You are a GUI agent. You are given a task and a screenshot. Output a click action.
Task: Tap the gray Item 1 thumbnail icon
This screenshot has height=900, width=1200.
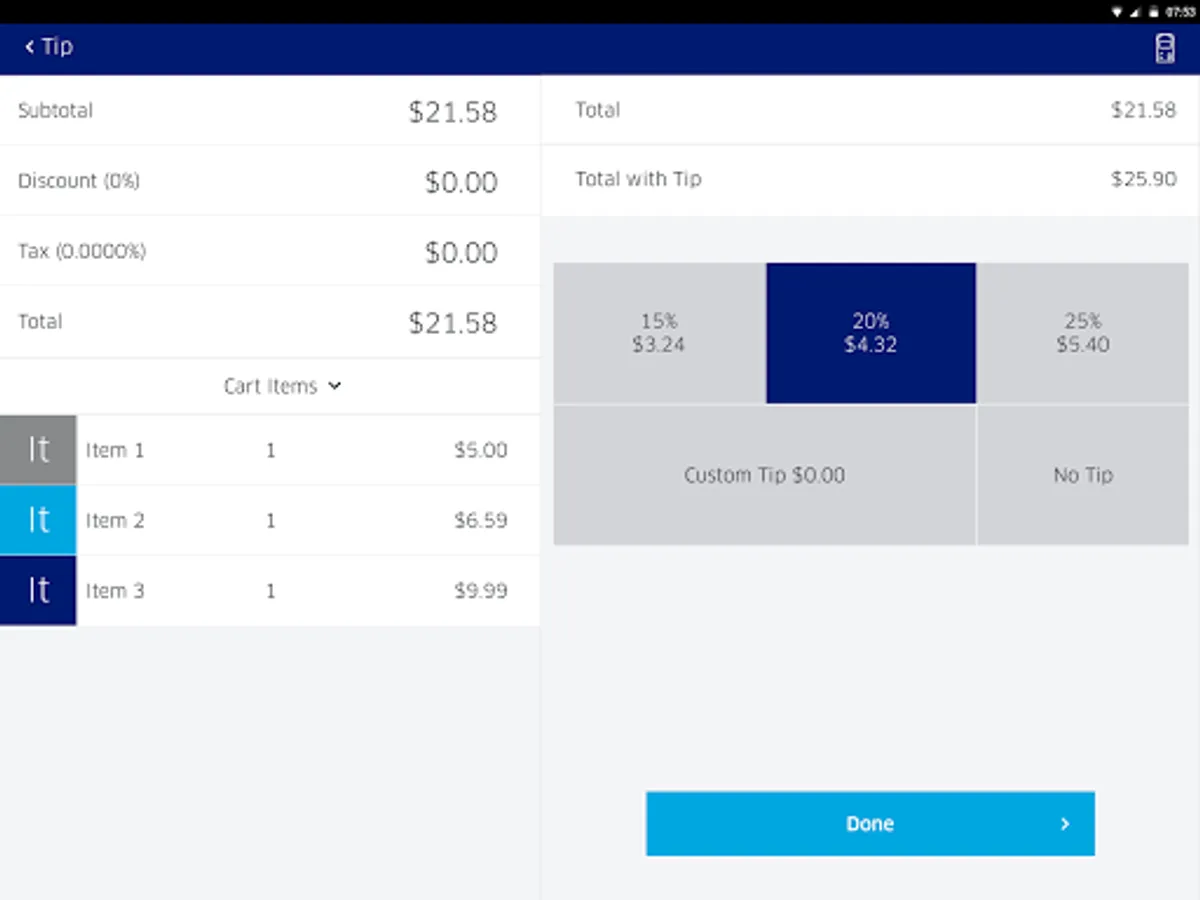[38, 450]
